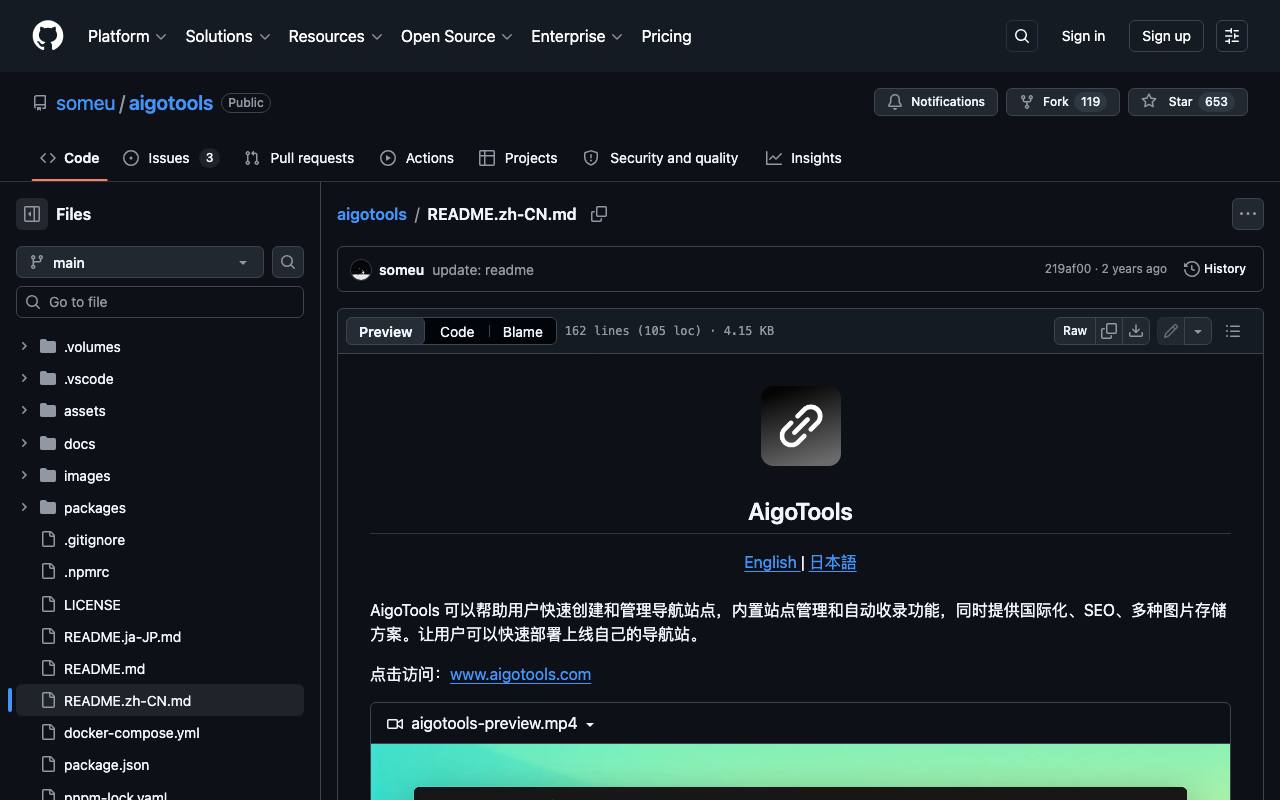The height and width of the screenshot is (800, 1280).
Task: Open the aigotools repository name link
Action: [171, 103]
